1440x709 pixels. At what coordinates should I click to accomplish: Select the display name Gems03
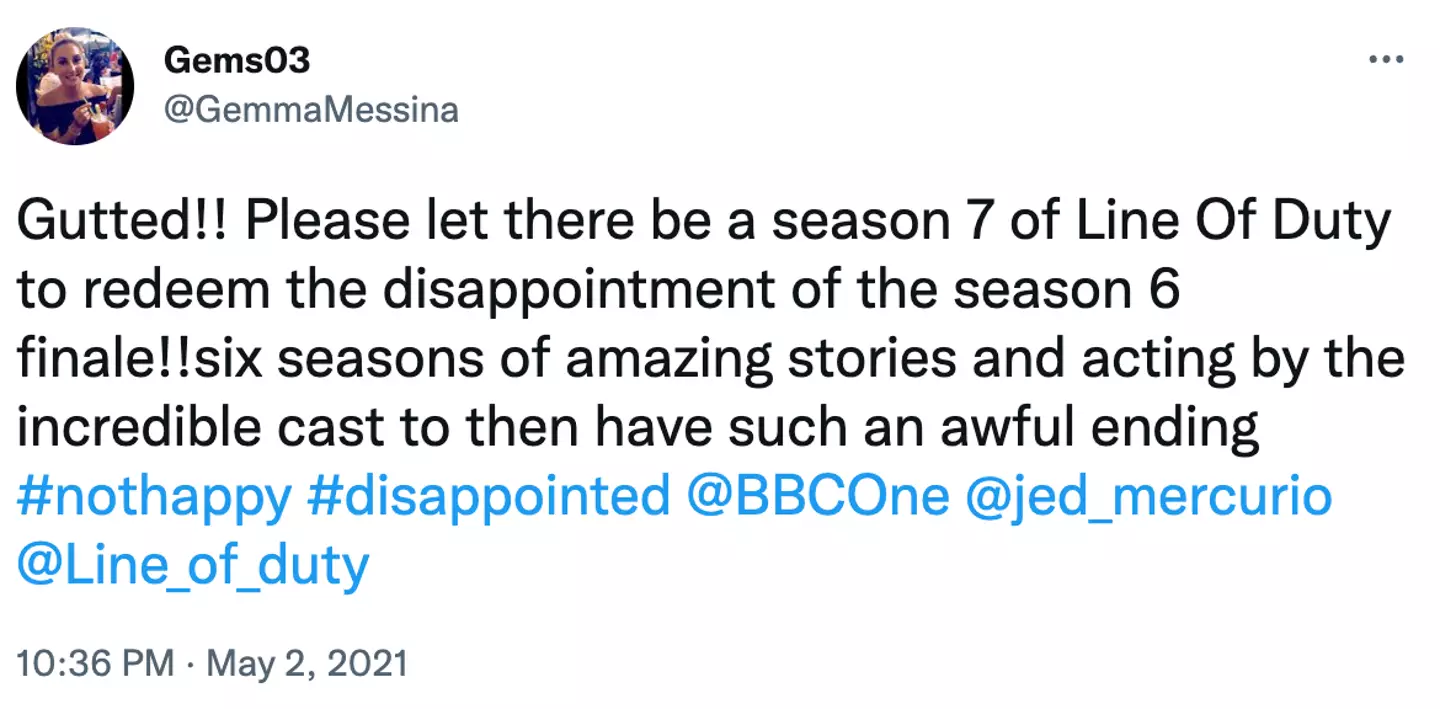(235, 60)
